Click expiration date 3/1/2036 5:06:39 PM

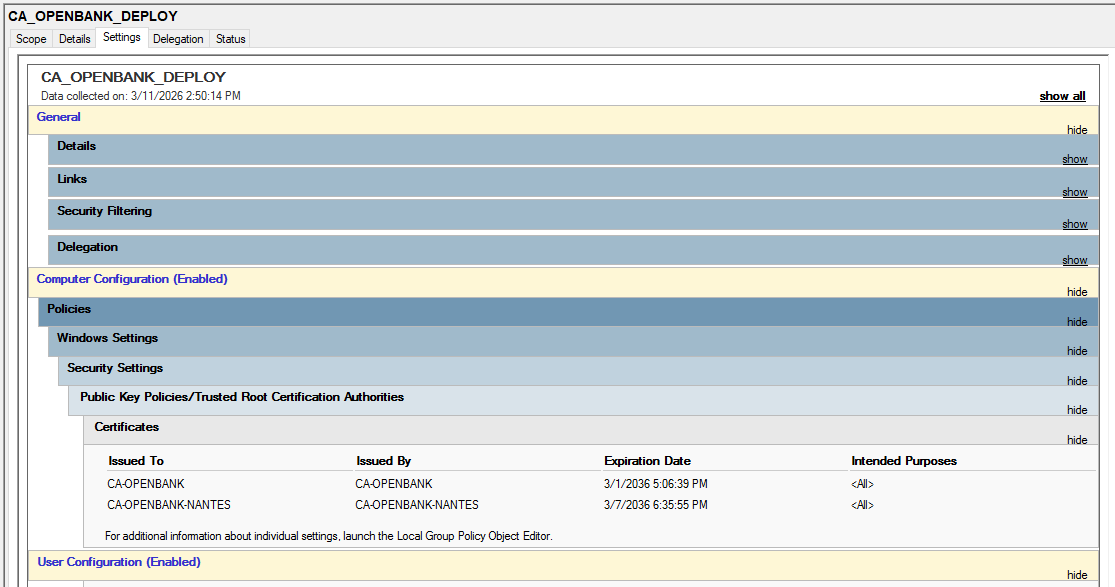coord(656,484)
